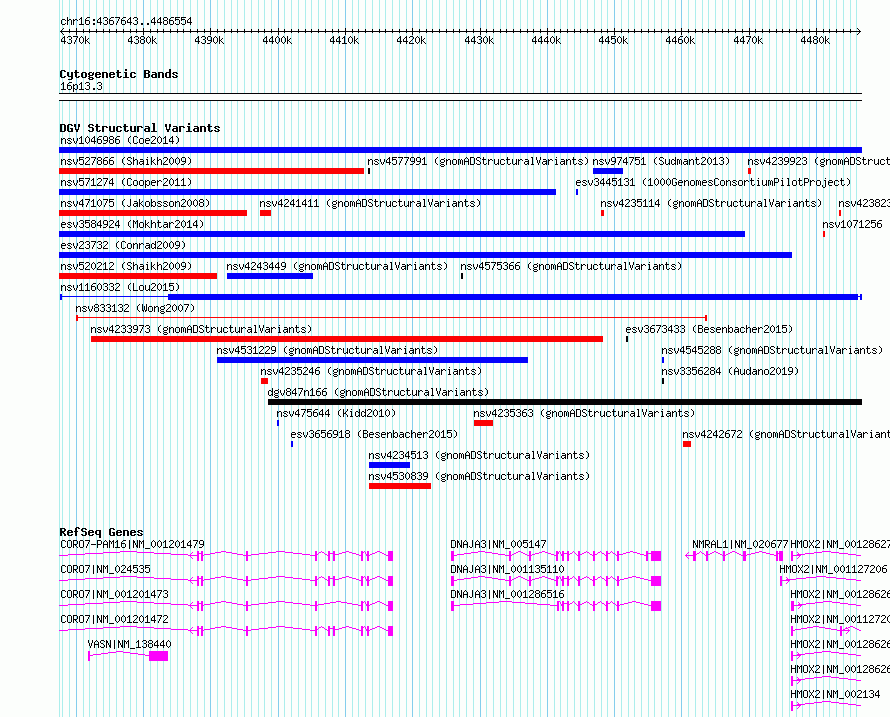Click the esv3584924 (Mokhtar2014) label
Screen dimensions: 890x717
(x=132, y=224)
